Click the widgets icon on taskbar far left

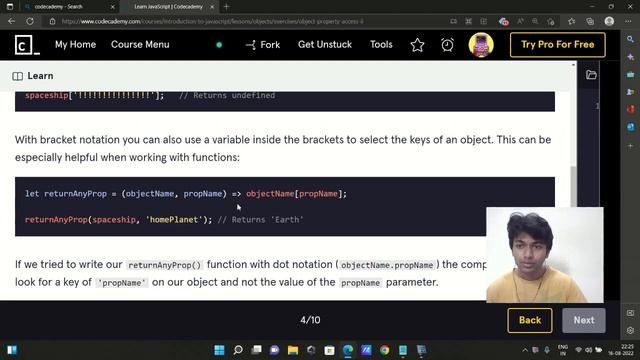coord(12,350)
